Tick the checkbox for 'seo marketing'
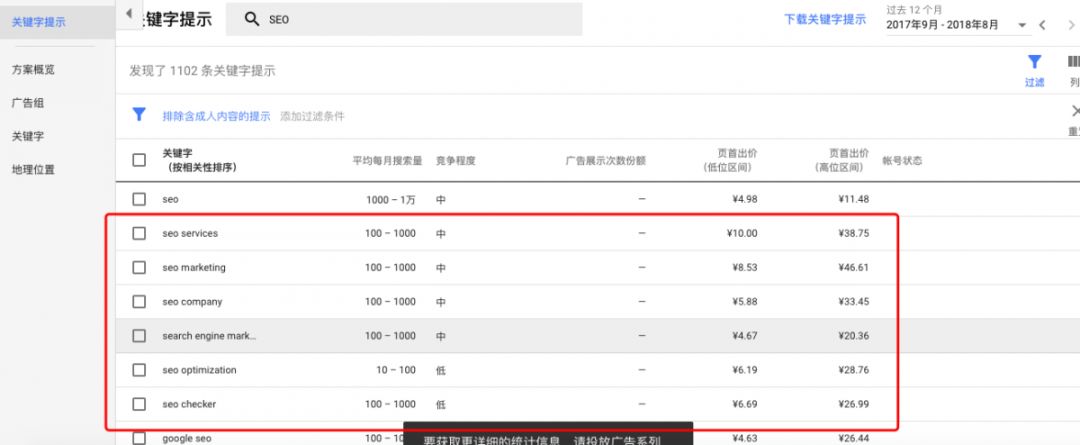 coord(139,267)
